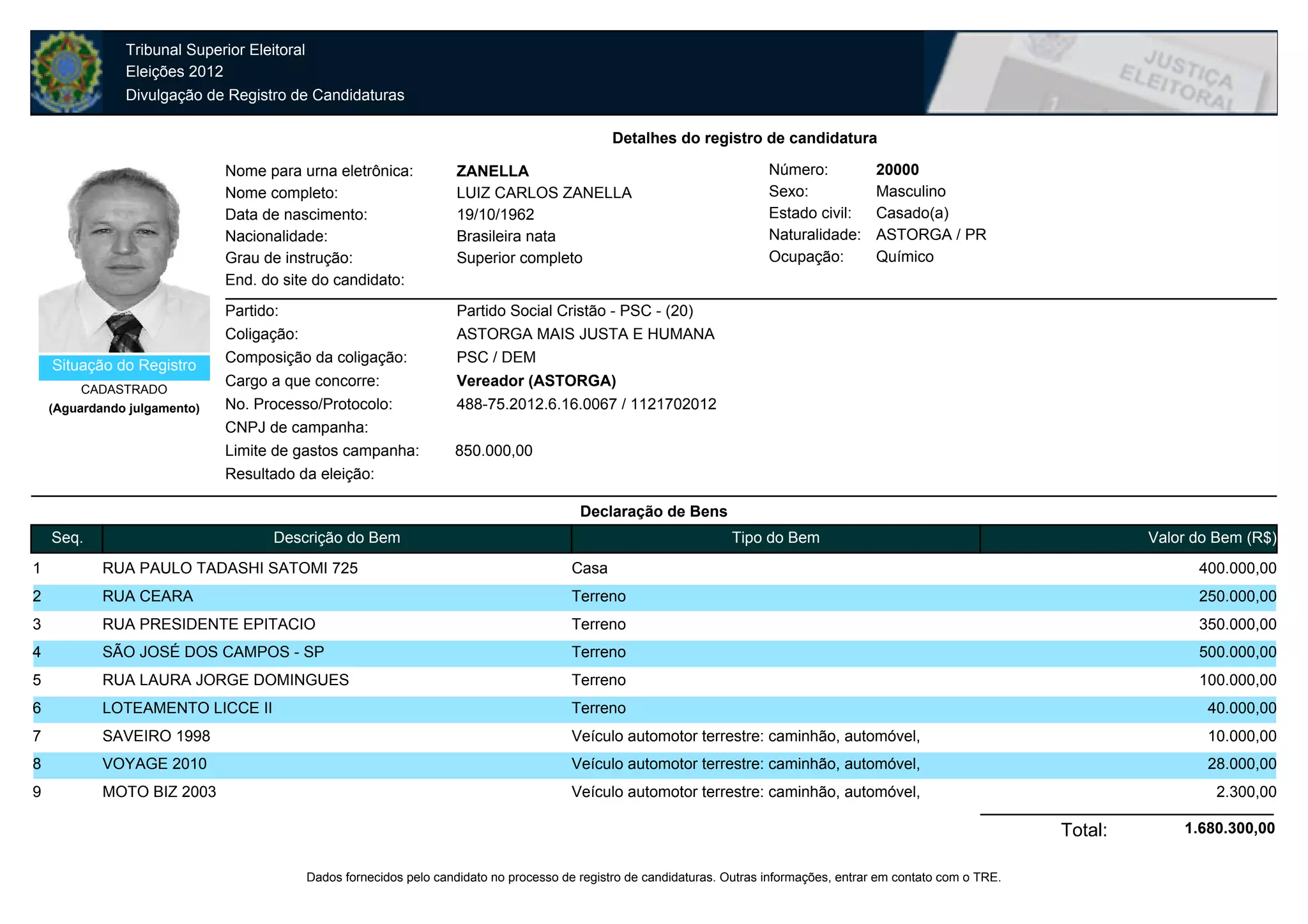The width and height of the screenshot is (1308, 924).
Task: Click the LOTEAMENTO LICCE II entry
Action: click(x=187, y=708)
